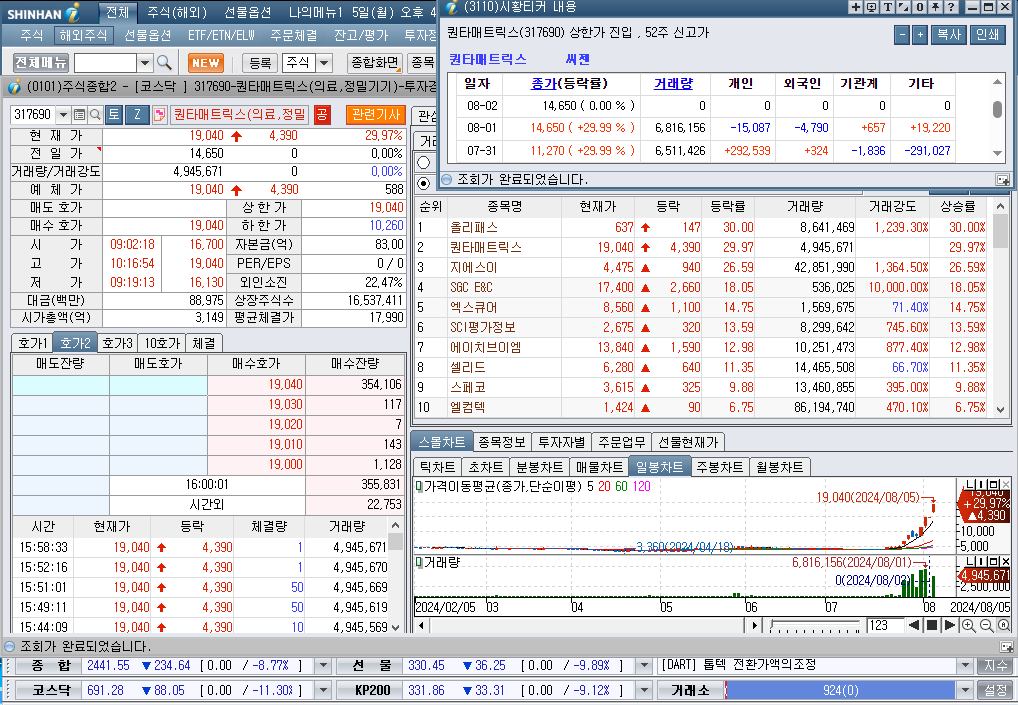Open the 체결 tab

[204, 343]
